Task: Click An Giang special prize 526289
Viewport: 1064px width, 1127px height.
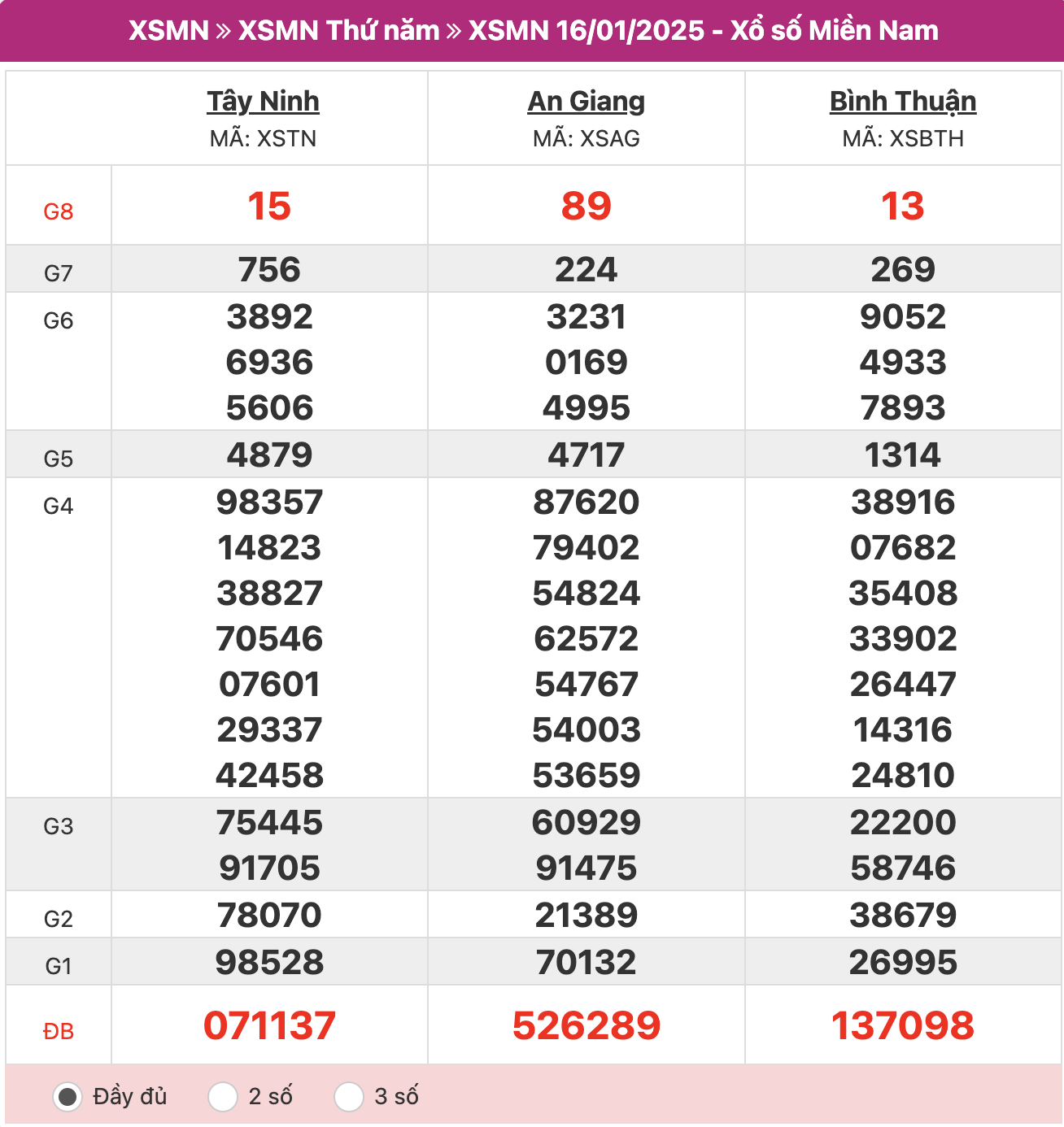Action: 587,1025
